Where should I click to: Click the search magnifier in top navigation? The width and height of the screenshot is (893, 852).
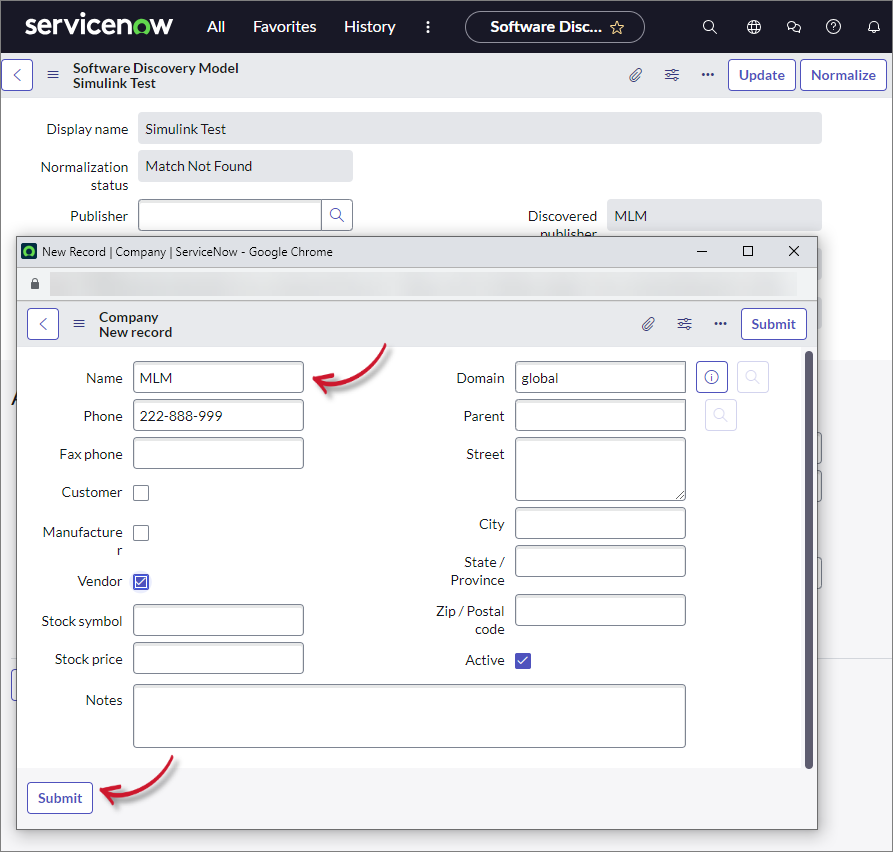click(710, 27)
